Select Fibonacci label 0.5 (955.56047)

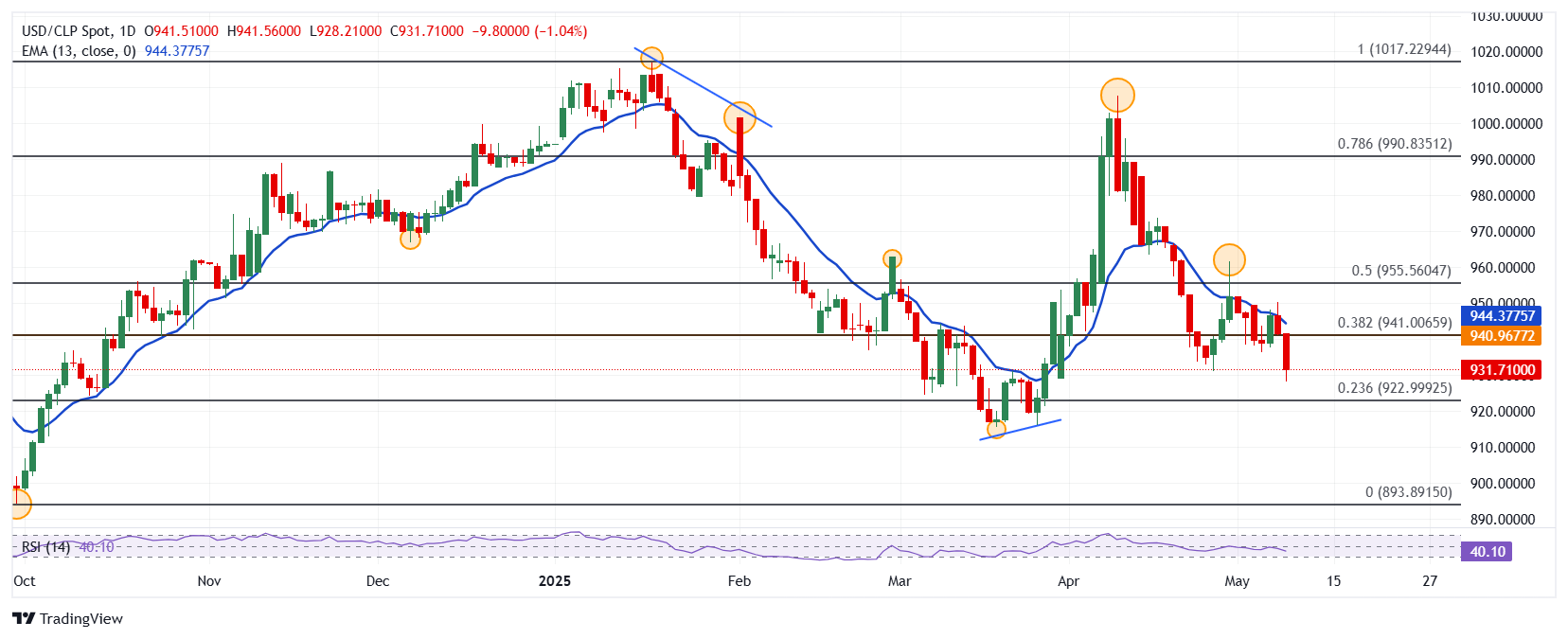(x=1401, y=271)
